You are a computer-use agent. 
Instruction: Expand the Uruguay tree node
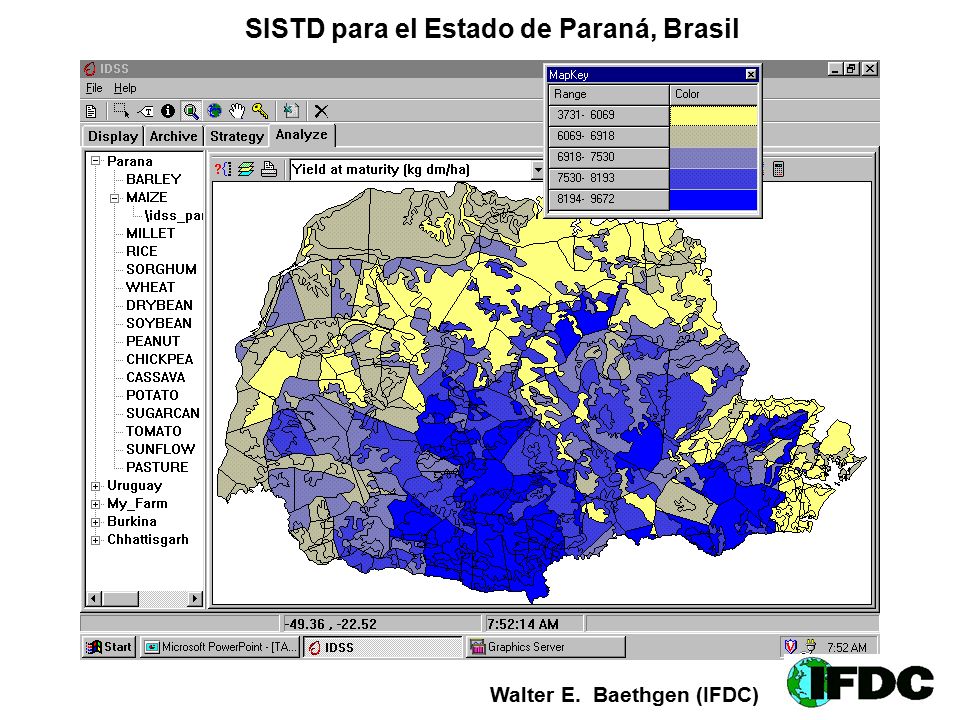pyautogui.click(x=96, y=486)
